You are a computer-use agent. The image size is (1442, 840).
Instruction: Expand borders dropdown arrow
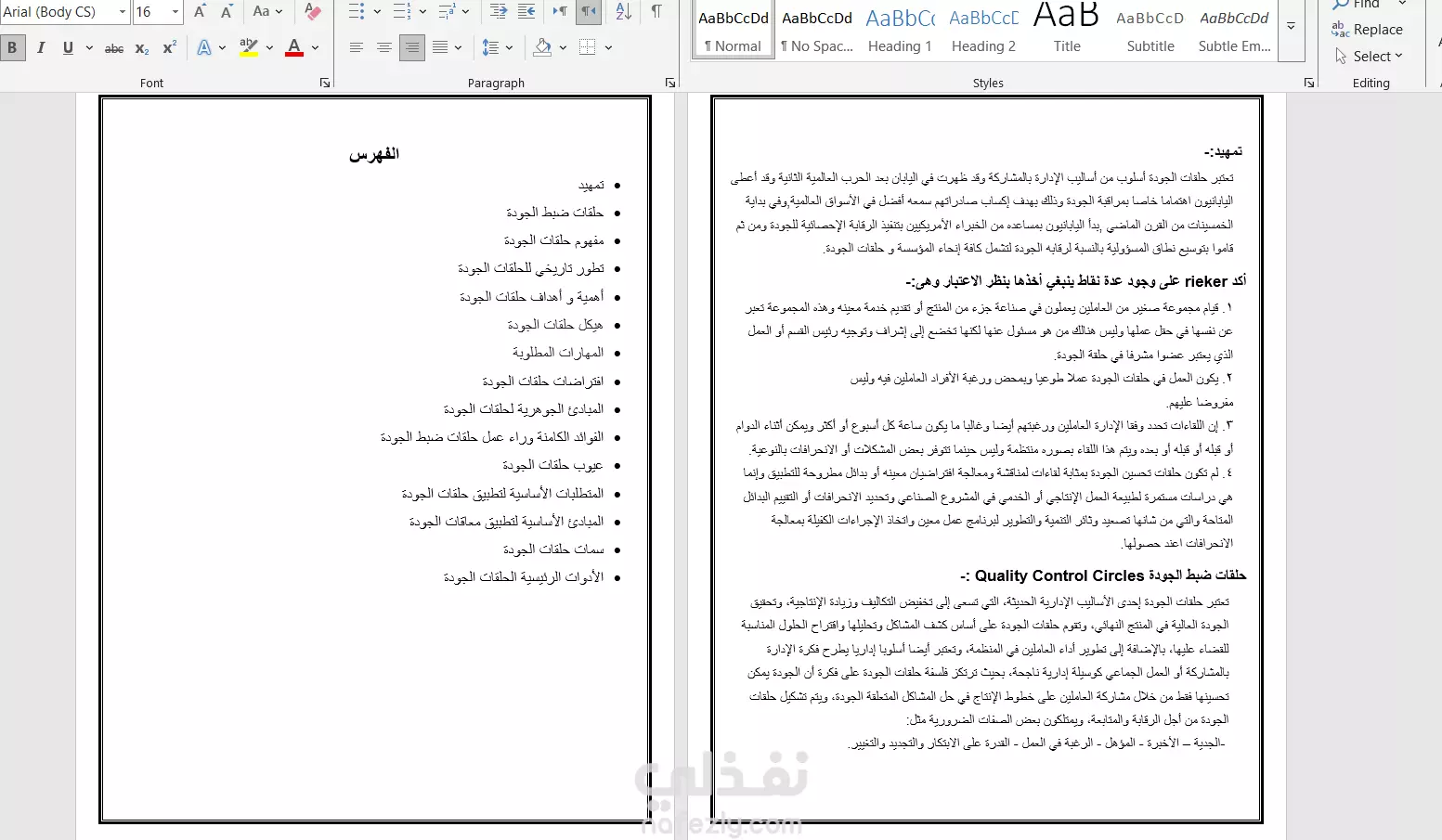(x=608, y=47)
